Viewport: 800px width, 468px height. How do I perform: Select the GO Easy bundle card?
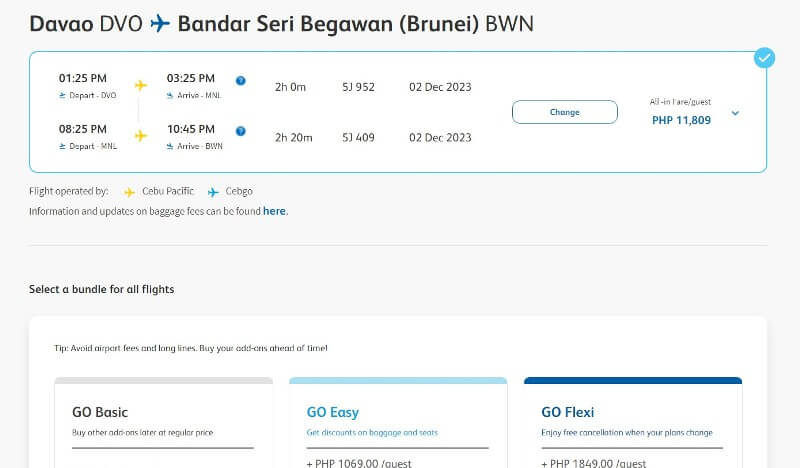coord(398,423)
